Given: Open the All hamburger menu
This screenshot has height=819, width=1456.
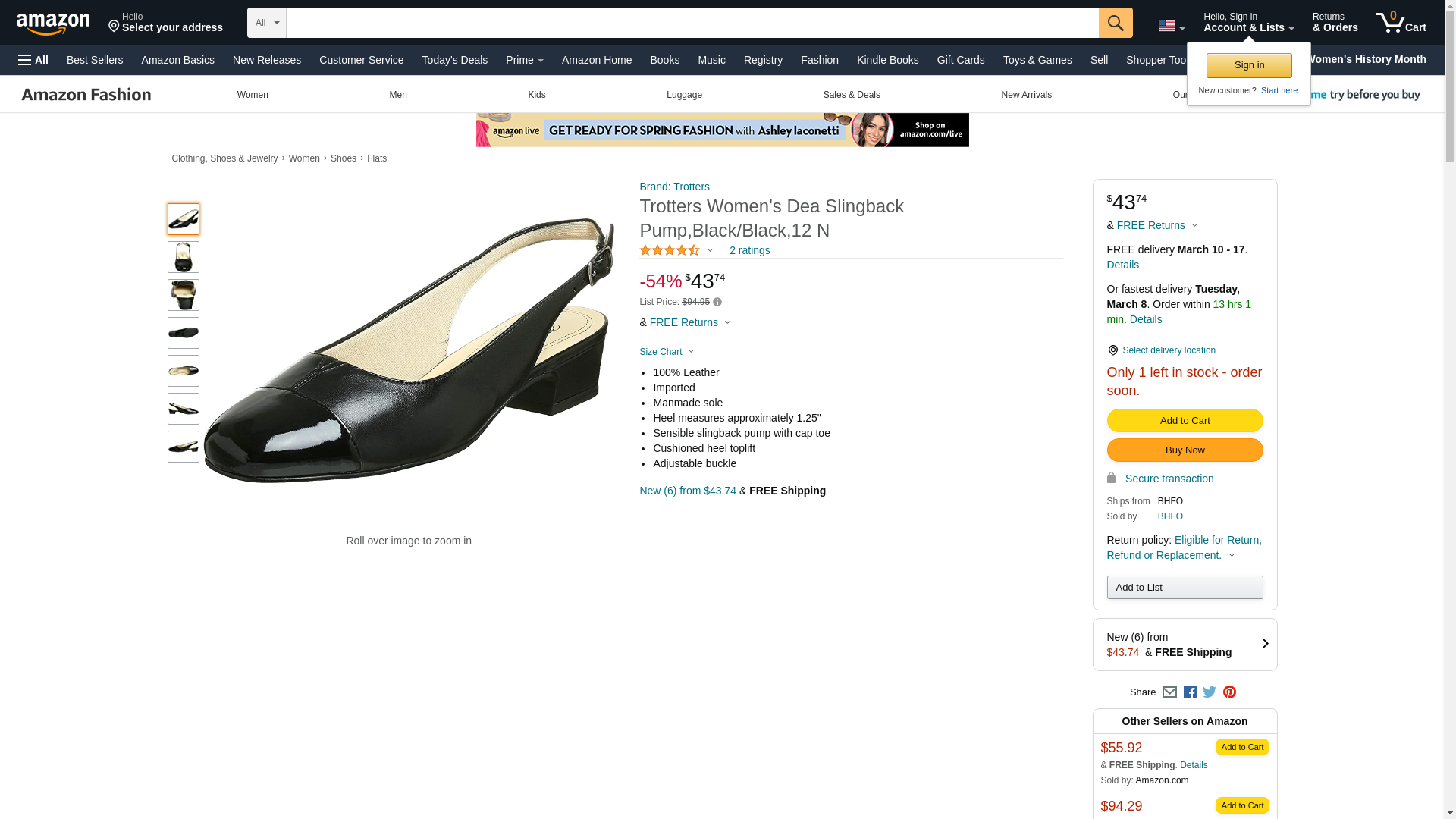Looking at the screenshot, I should coord(33,60).
